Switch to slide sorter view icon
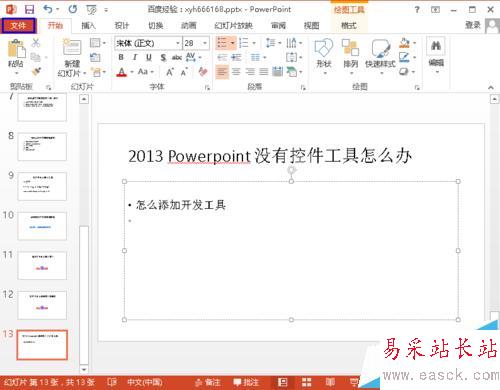Viewport: 500px width, 390px height. coord(306,382)
